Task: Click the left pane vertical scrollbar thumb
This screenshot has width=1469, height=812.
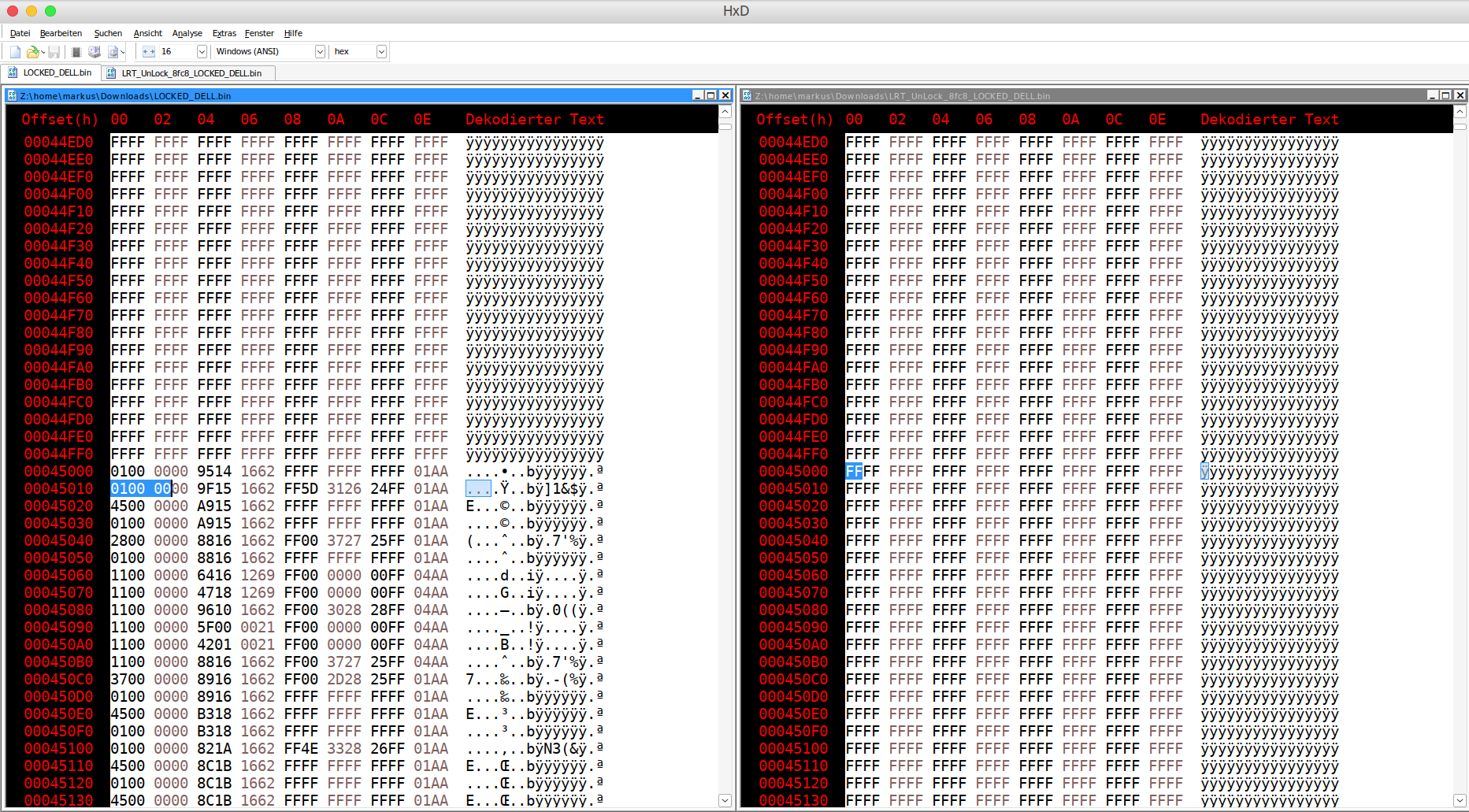Action: pos(725,126)
